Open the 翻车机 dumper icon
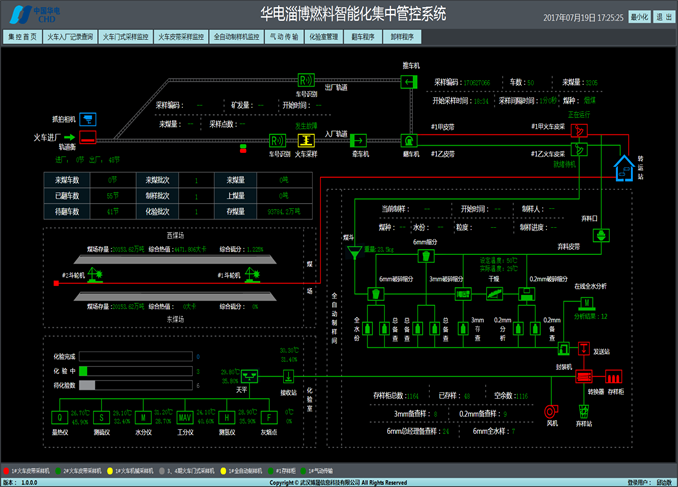The width and height of the screenshot is (678, 487). click(x=408, y=140)
